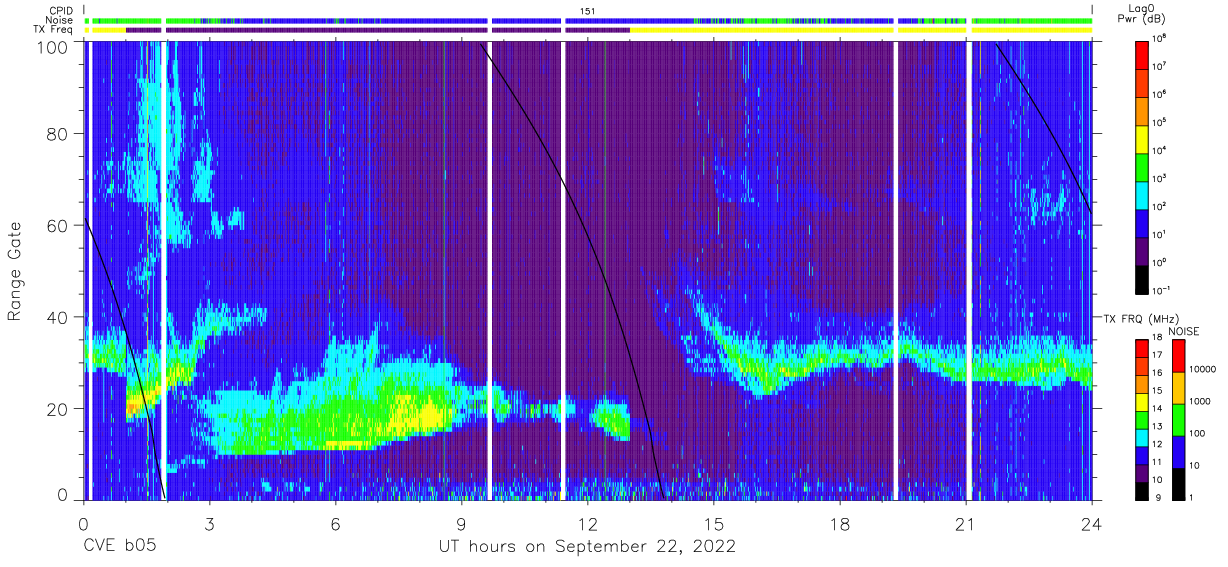Screen dimensions: 1228x567
Task: Pick the orange segment of the Lag0 Pwr colorbar
Action: coord(1143,110)
